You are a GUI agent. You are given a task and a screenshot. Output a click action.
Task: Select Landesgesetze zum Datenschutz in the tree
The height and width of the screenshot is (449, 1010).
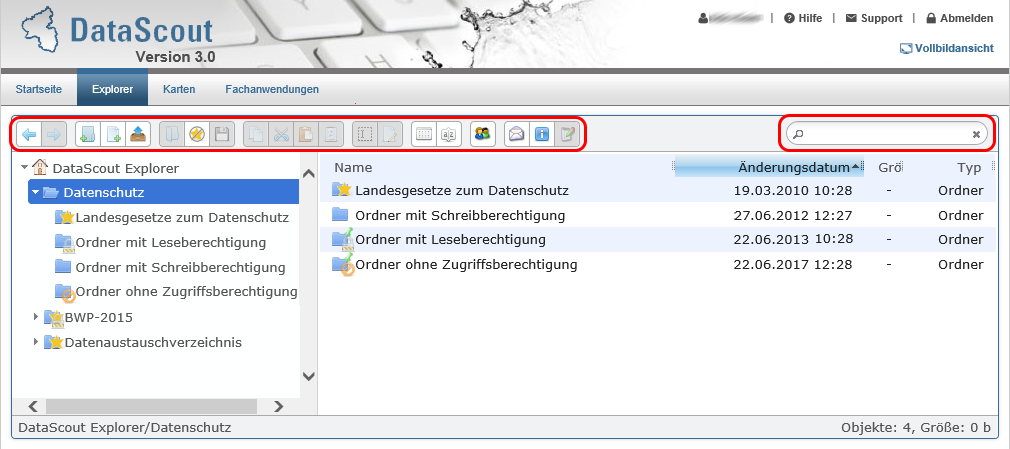tap(182, 217)
